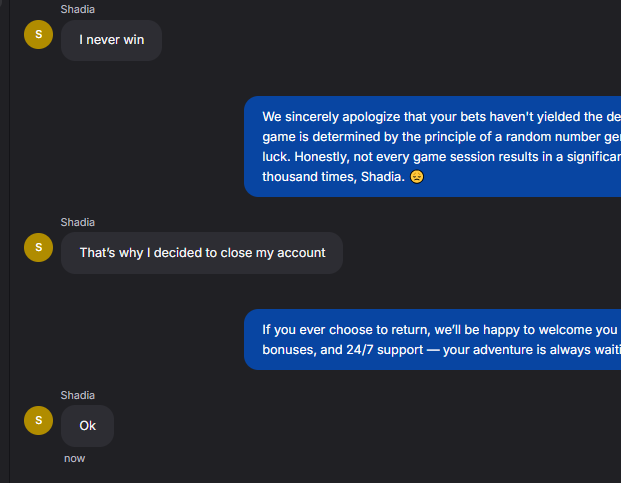Click Shadia's avatar beside "I never win"
621x483 pixels.
(x=38, y=35)
